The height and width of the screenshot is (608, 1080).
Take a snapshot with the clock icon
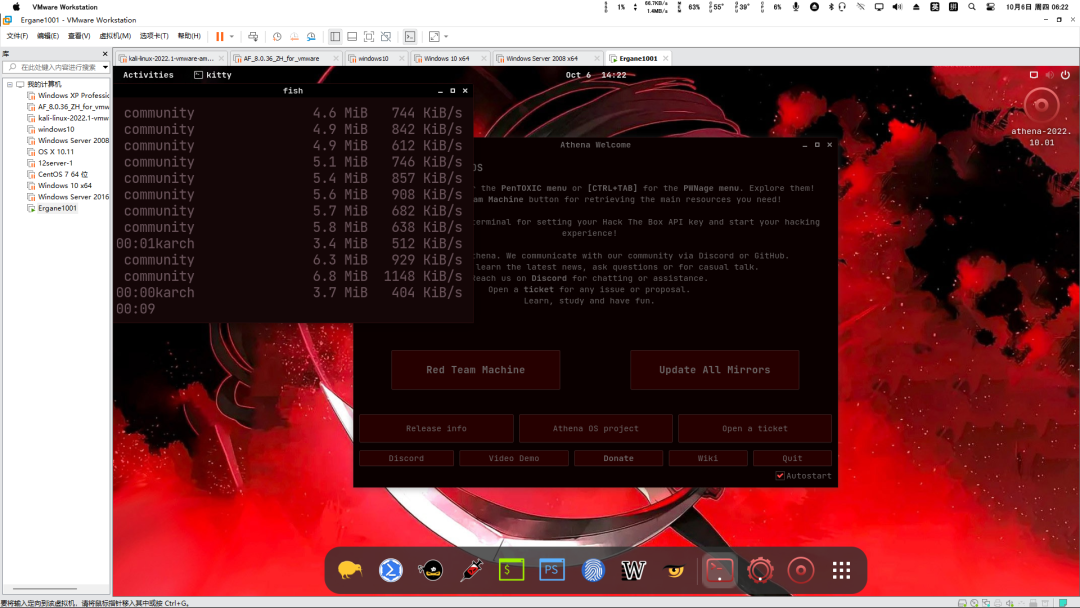click(x=277, y=36)
